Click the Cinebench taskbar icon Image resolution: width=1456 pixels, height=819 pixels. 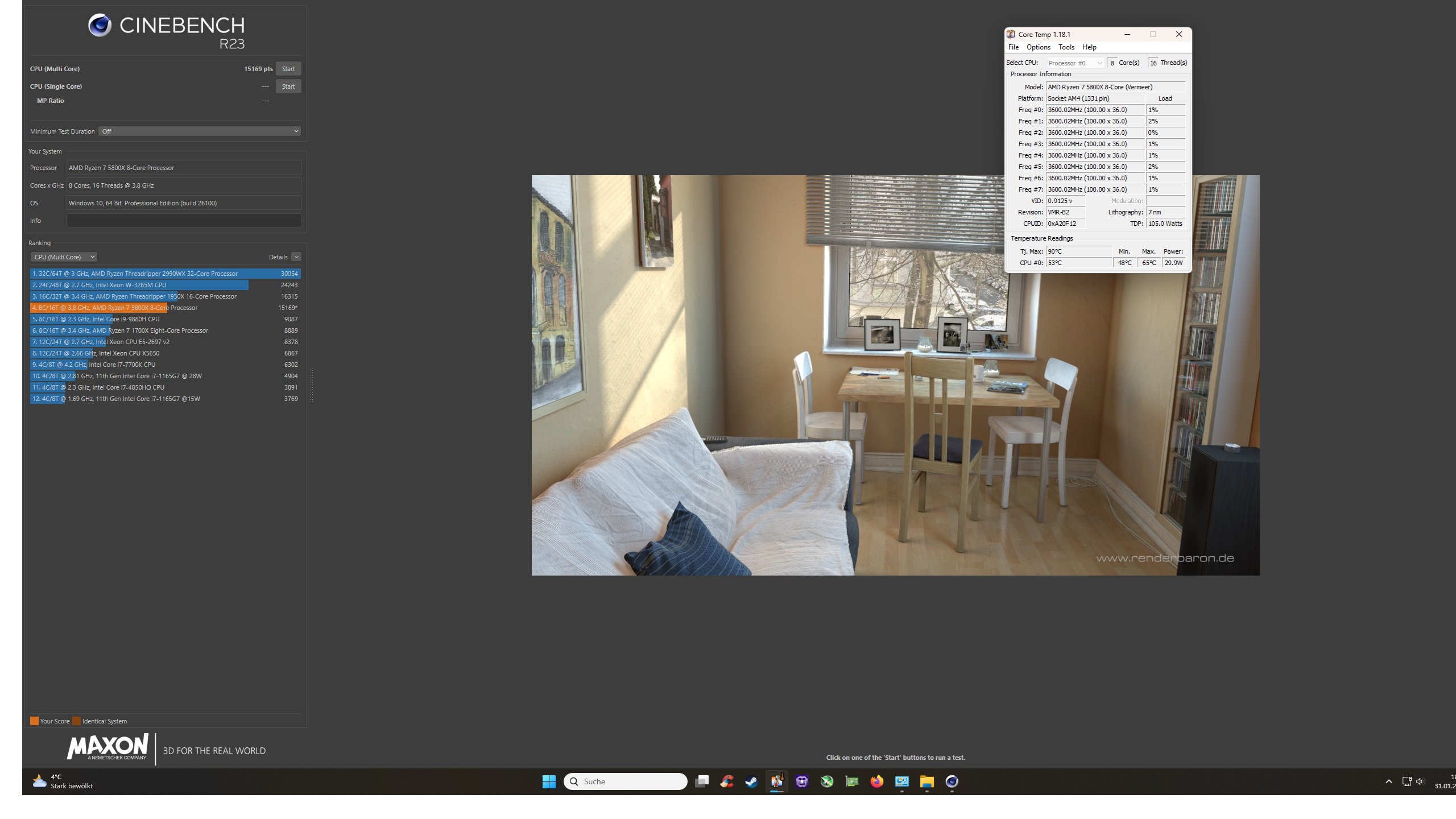point(952,781)
